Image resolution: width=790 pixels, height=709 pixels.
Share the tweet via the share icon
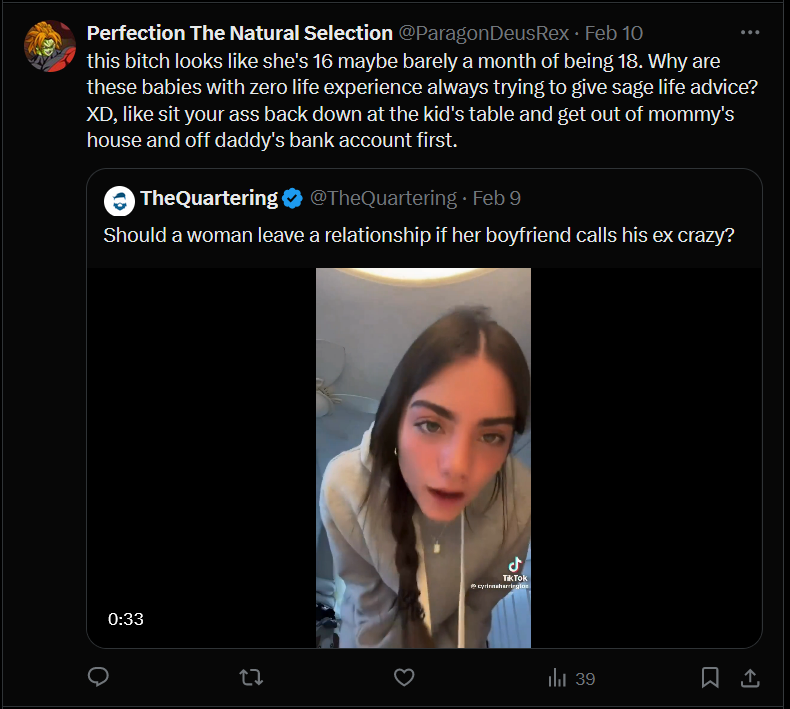(x=749, y=677)
